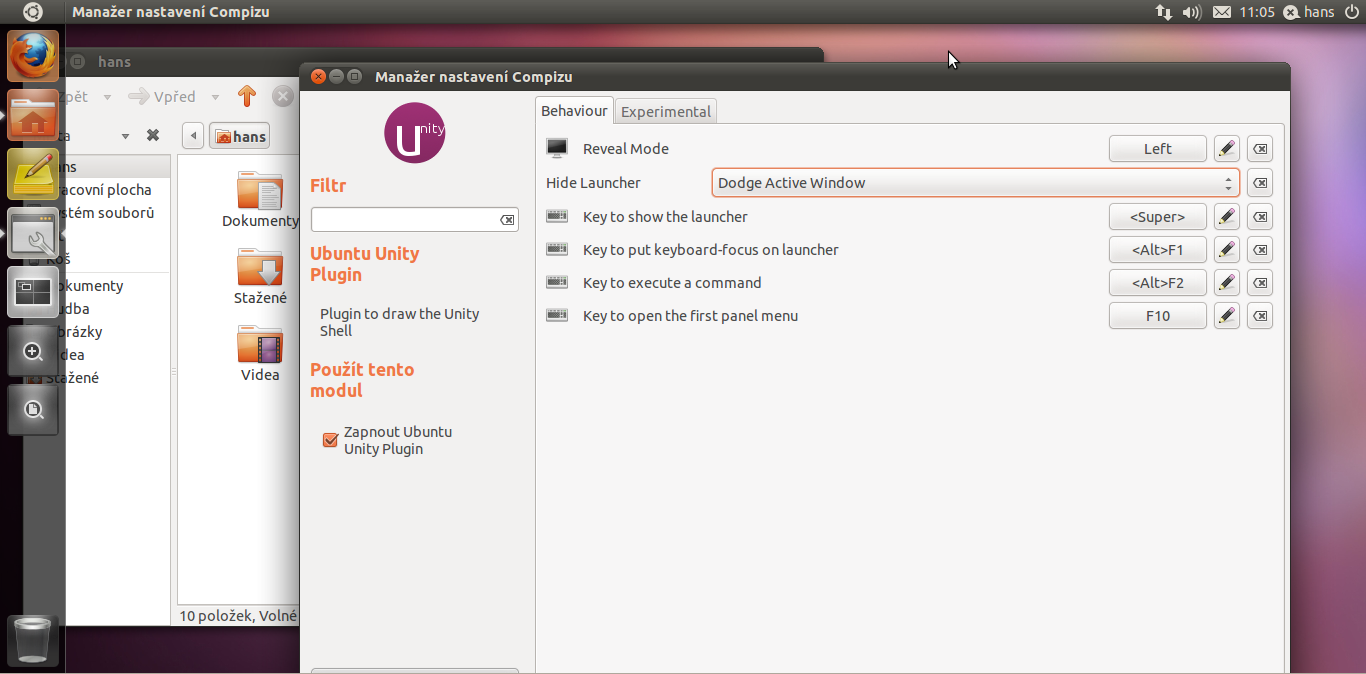This screenshot has width=1366, height=674.
Task: Click into the Filtr search field
Action: (404, 220)
